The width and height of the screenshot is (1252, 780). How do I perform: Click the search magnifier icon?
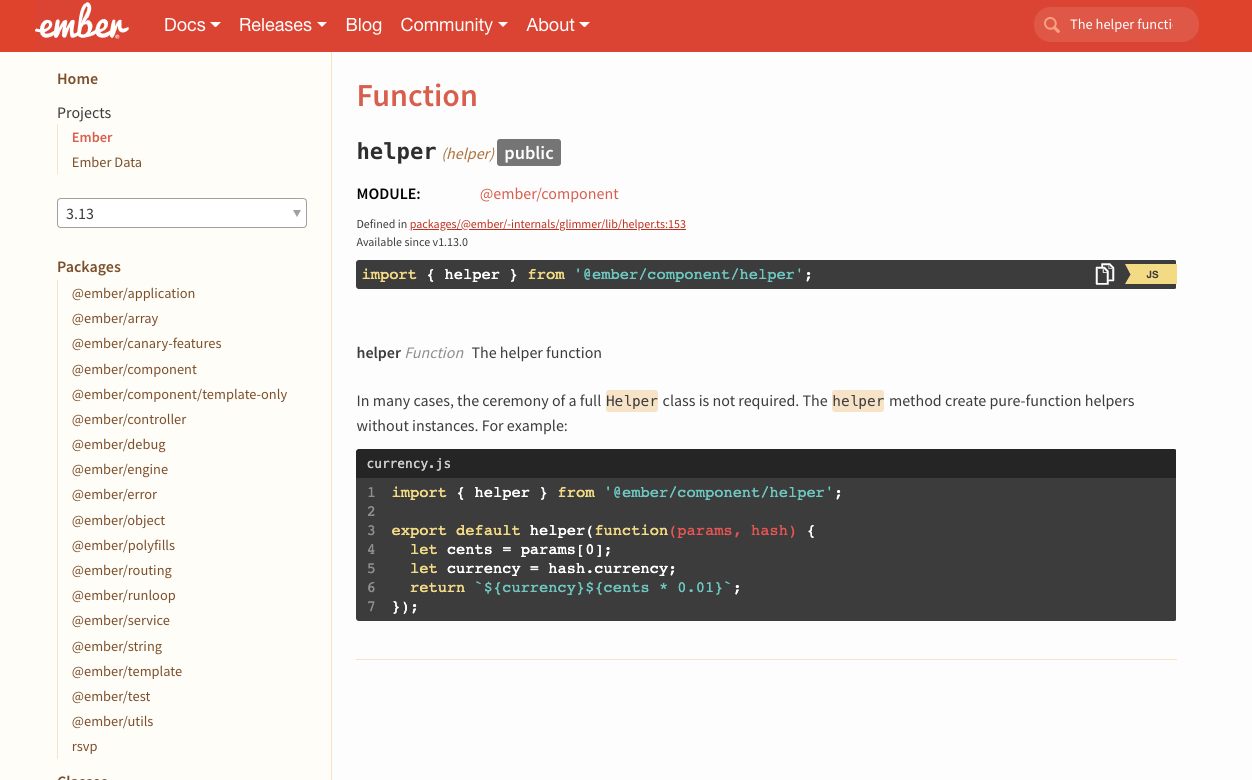1051,25
